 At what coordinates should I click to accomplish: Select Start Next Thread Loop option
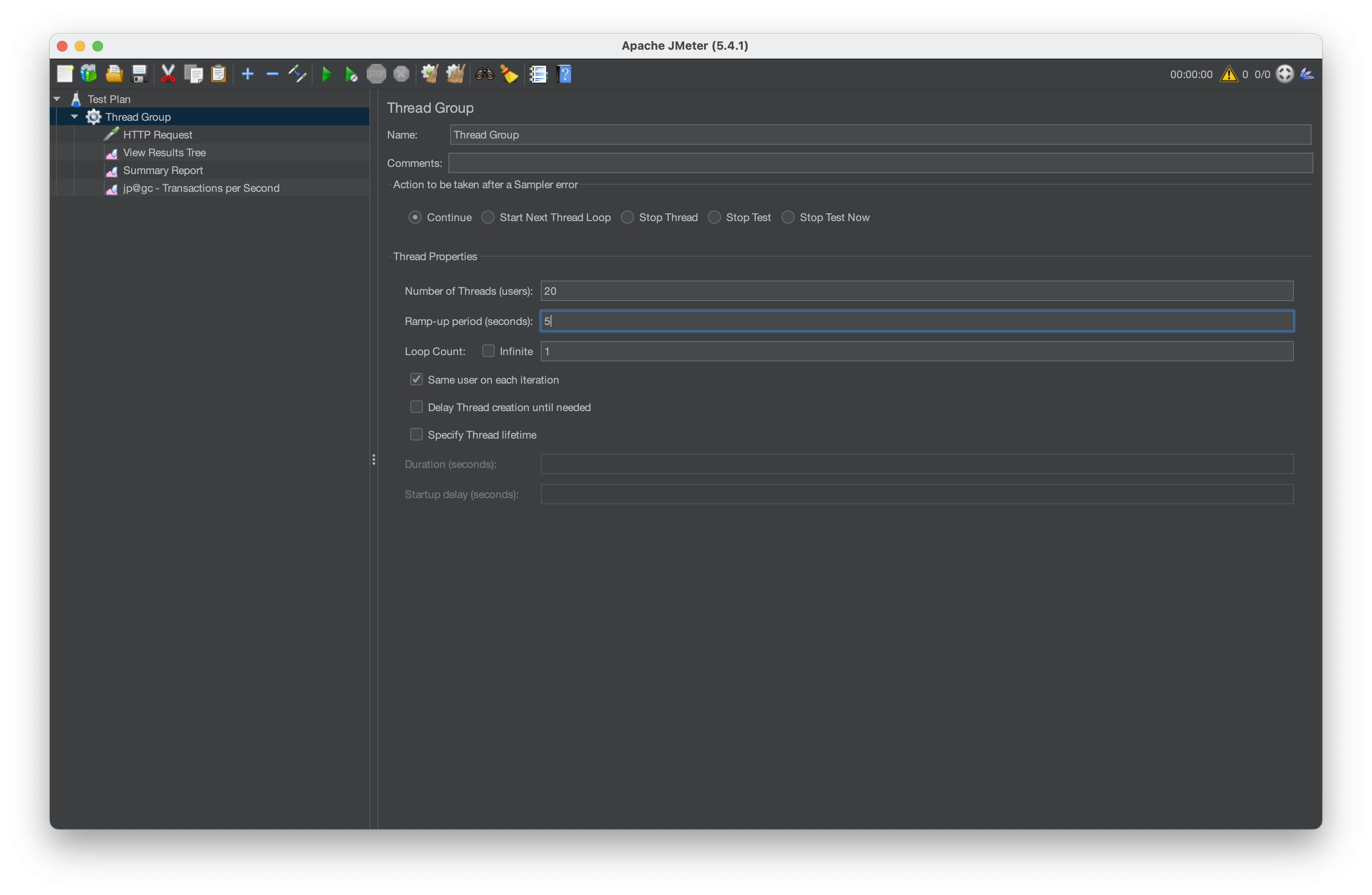488,217
